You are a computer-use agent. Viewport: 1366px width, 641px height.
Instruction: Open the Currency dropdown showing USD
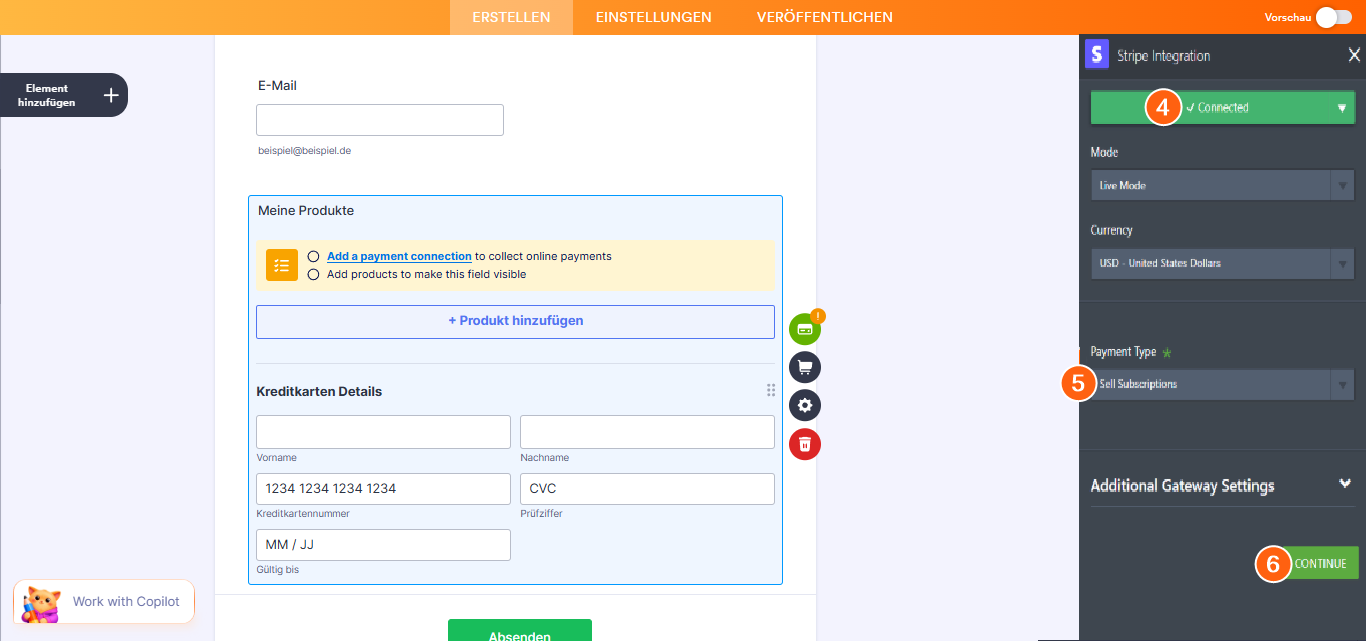pos(1221,263)
